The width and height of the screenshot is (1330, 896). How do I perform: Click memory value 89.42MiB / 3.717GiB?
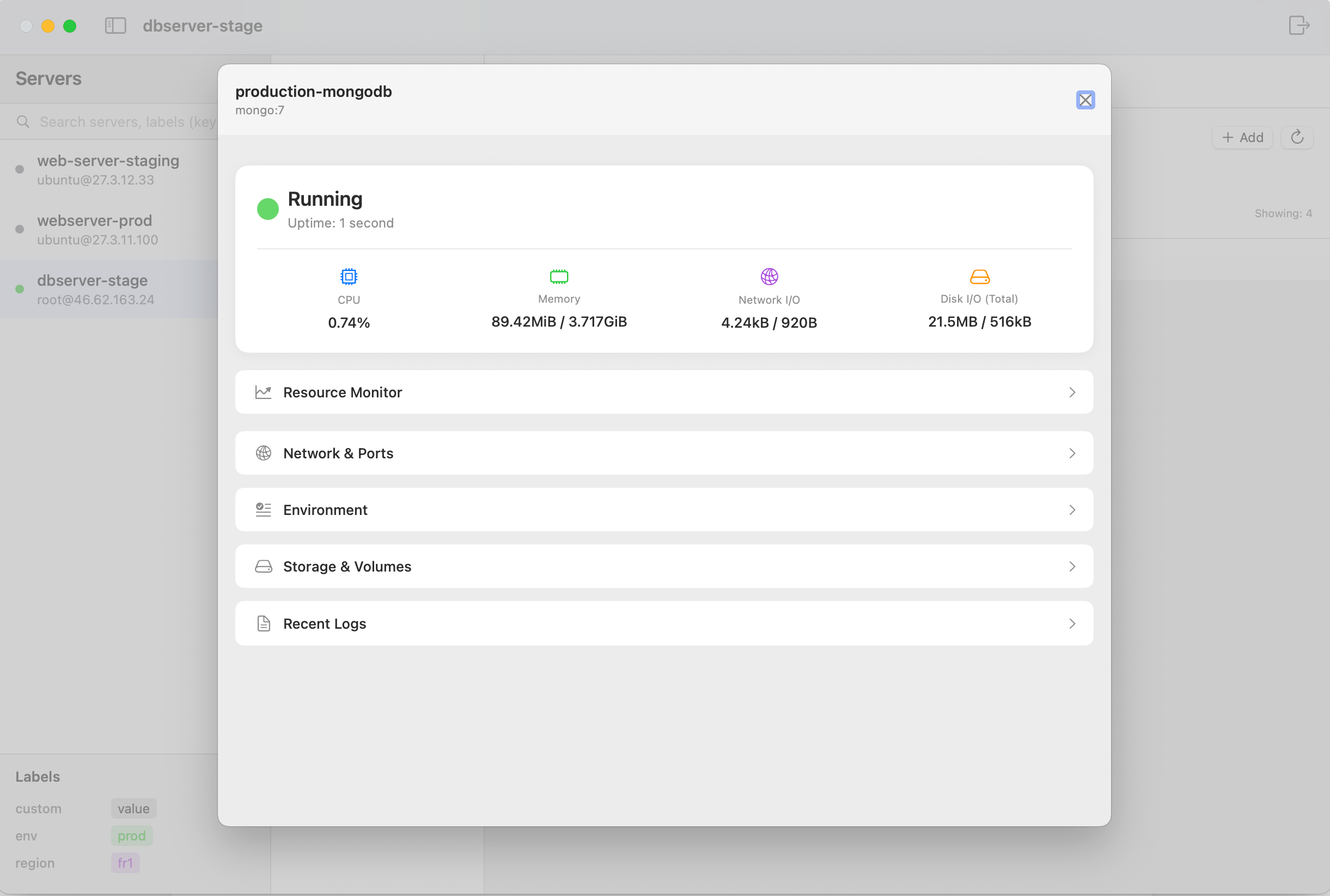[x=558, y=322]
